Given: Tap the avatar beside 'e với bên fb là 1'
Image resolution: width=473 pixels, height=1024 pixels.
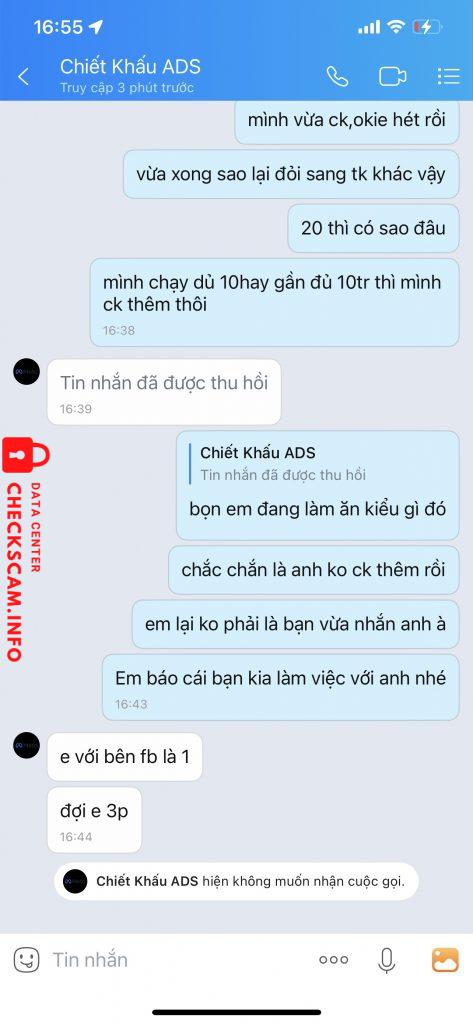Looking at the screenshot, I should coord(27,745).
